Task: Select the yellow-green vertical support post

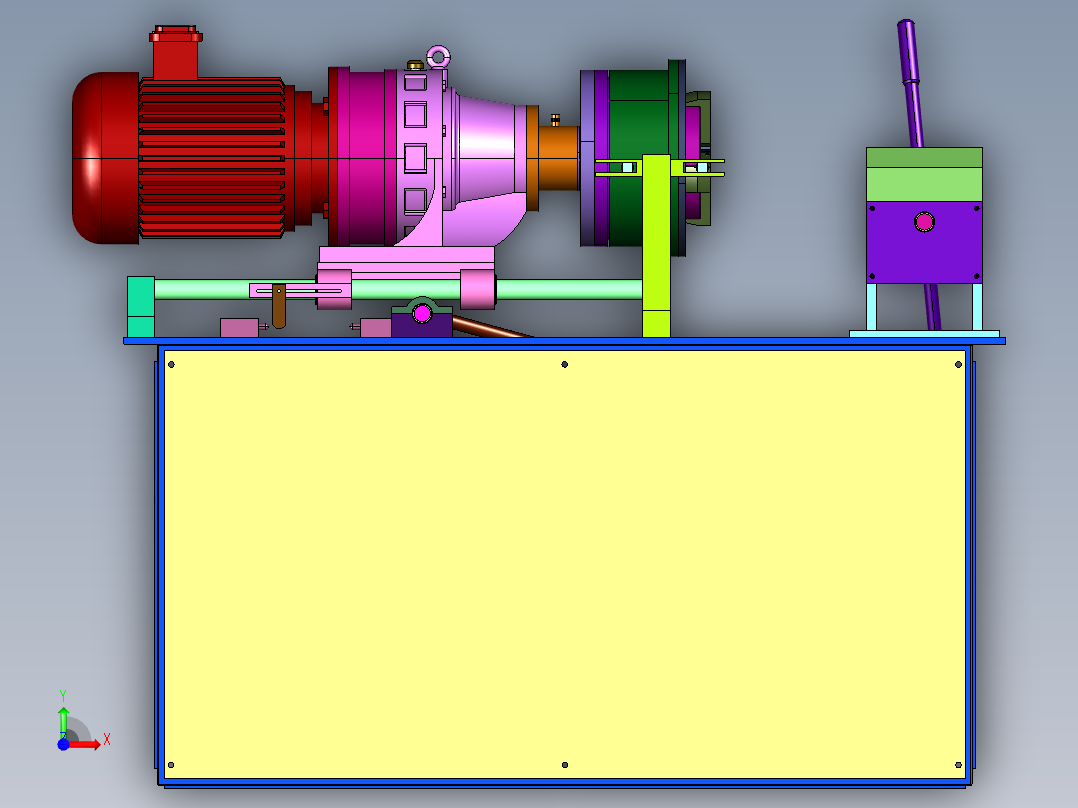Action: (x=657, y=245)
